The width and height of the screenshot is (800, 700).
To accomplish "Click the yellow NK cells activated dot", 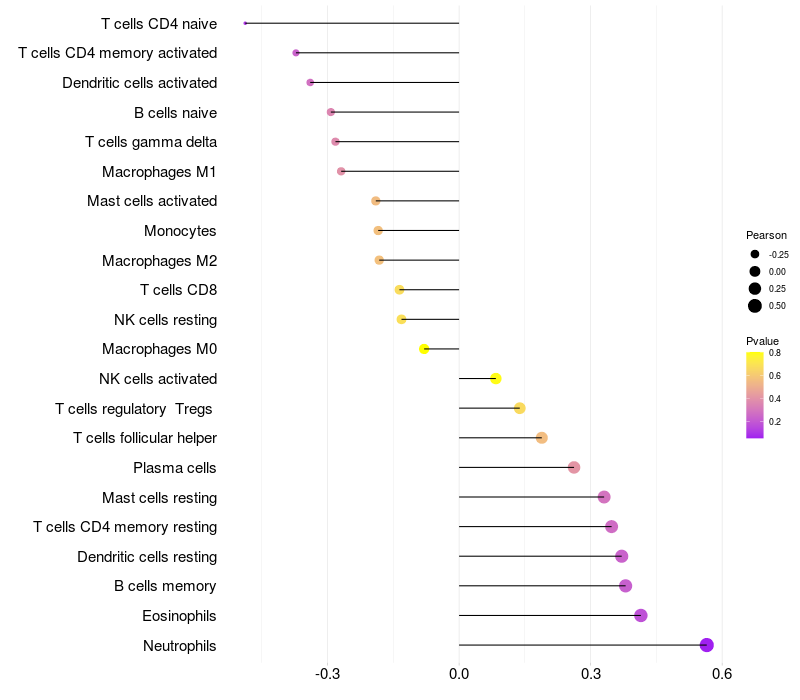I will tap(496, 378).
